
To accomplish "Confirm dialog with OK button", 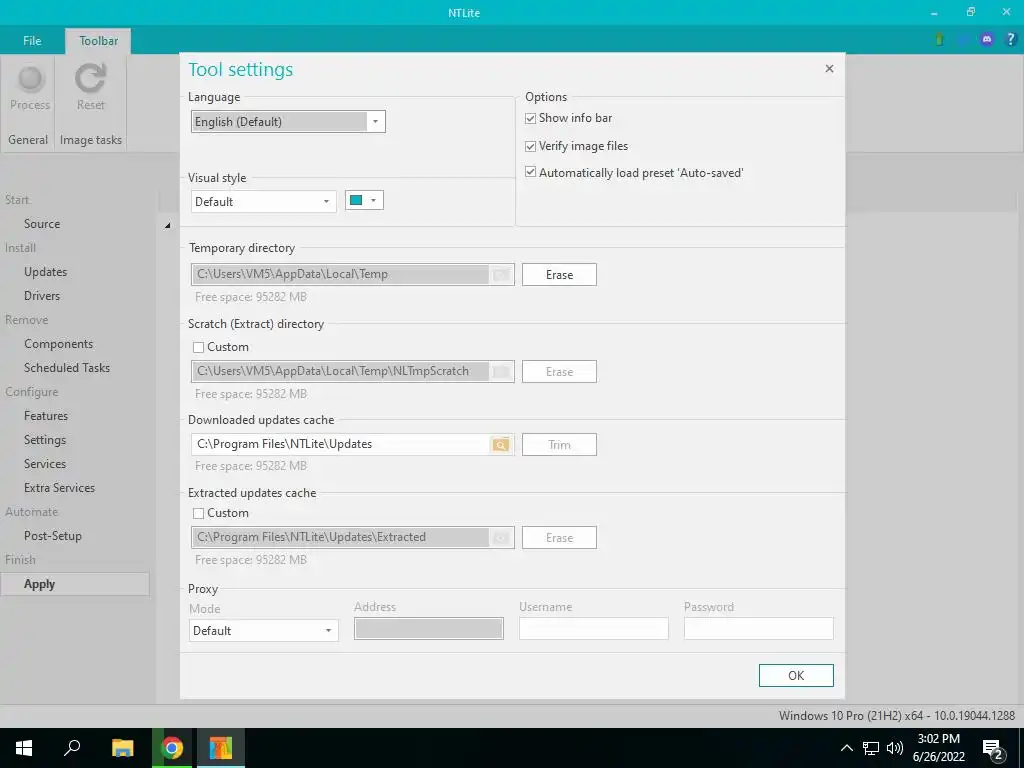I will click(x=796, y=676).
